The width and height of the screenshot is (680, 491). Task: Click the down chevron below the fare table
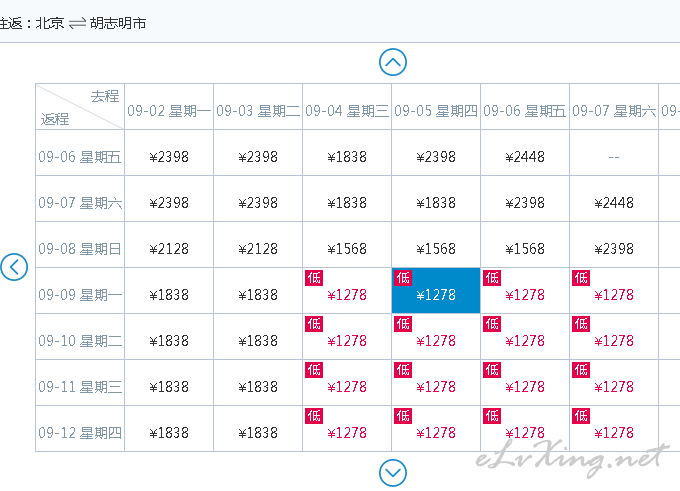(392, 473)
